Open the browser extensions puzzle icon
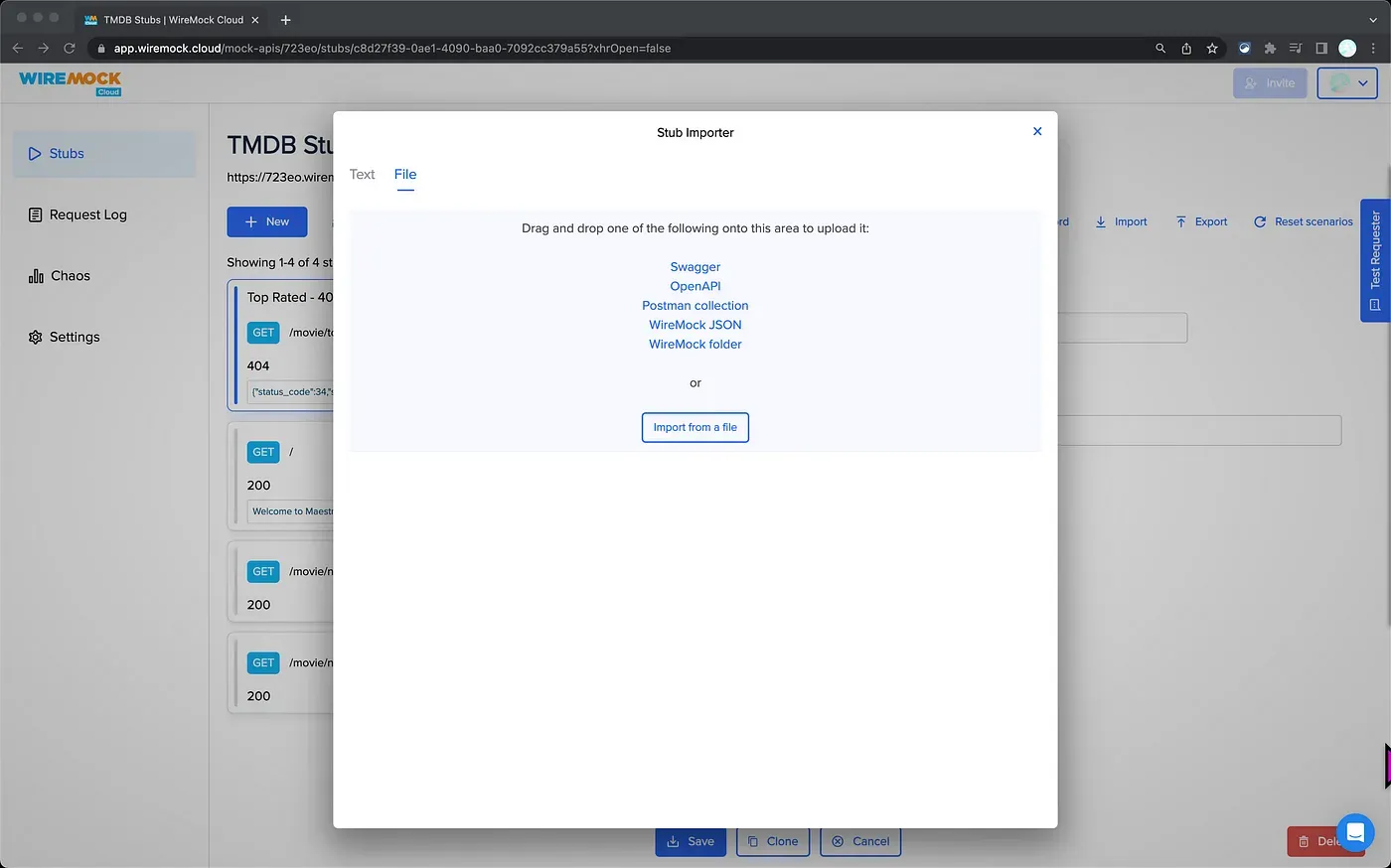Viewport: 1391px width, 868px height. pos(1270,48)
